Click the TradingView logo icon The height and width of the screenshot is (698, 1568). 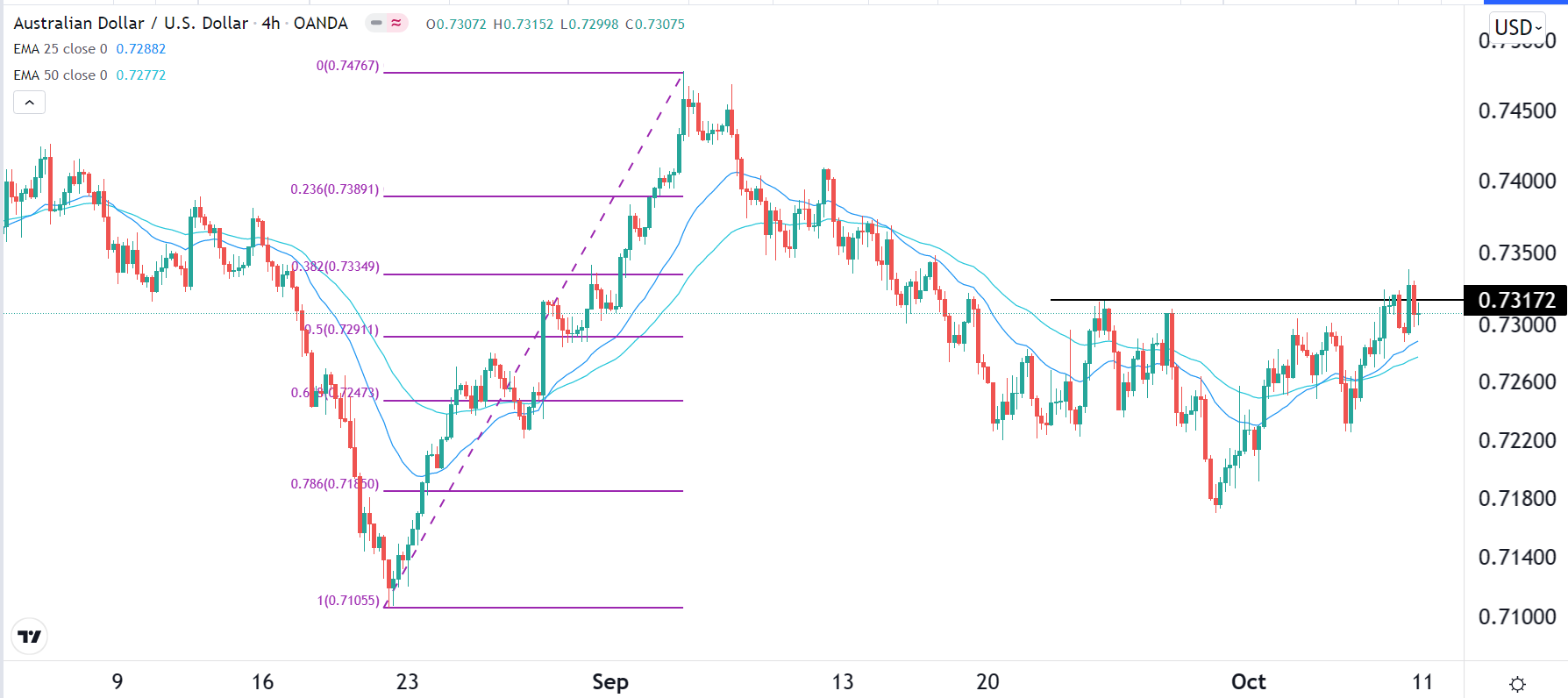click(30, 637)
